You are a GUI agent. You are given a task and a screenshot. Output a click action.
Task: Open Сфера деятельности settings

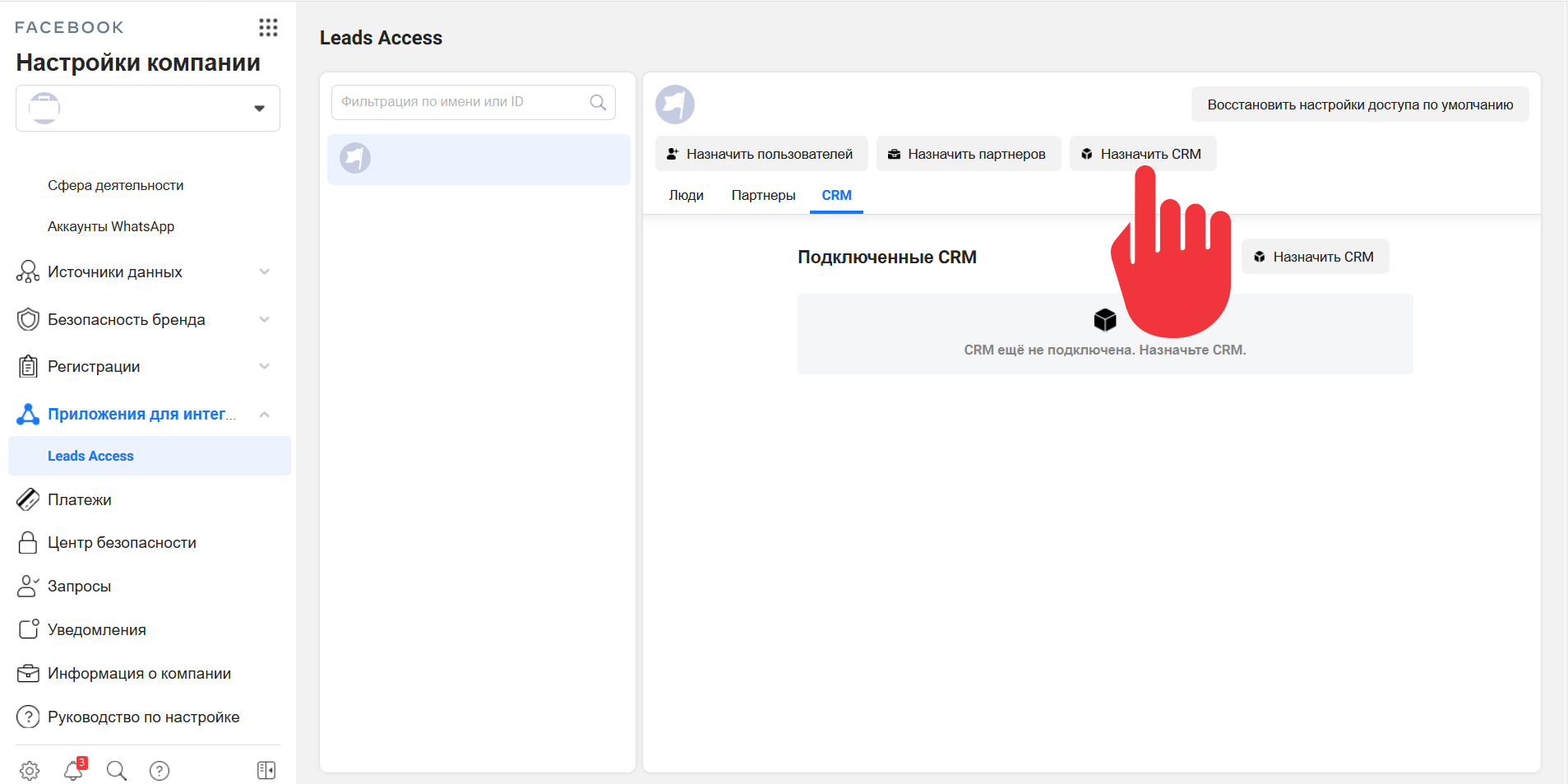115,185
